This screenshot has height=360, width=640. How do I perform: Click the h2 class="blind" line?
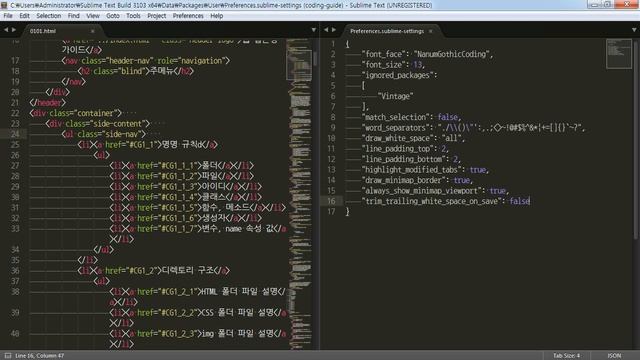point(136,71)
